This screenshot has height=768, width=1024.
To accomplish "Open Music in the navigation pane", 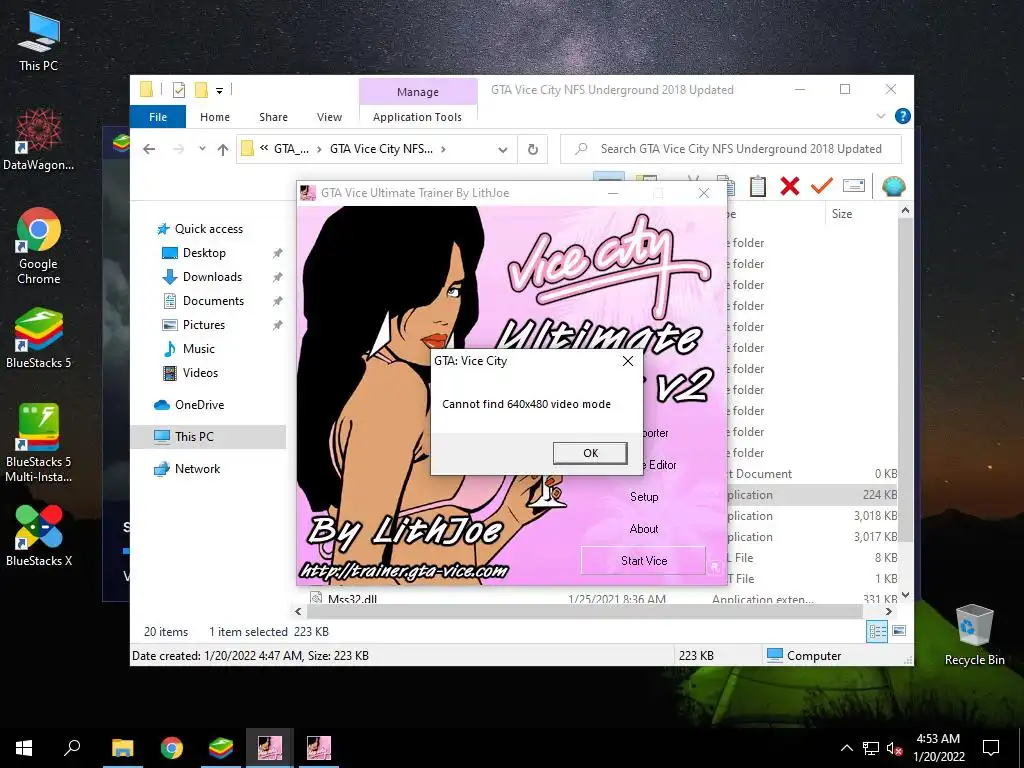I will point(198,349).
